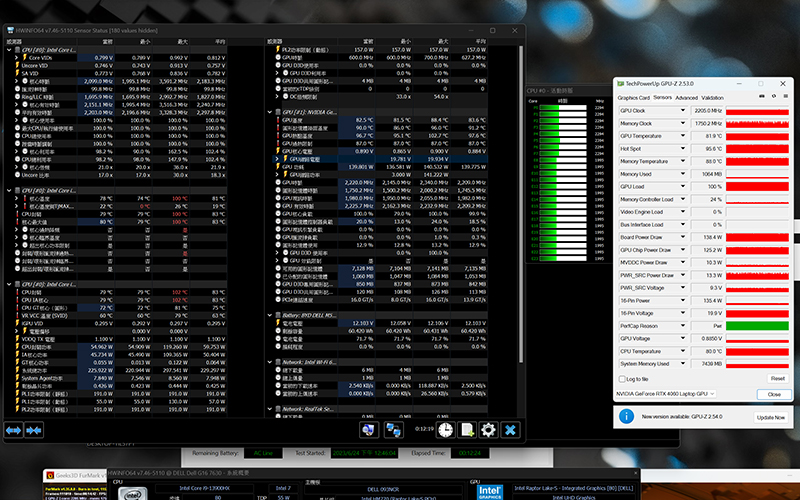The height and width of the screenshot is (500, 800).
Task: Click the Close button at GPU-Z bottom
Action: pyautogui.click(x=774, y=394)
